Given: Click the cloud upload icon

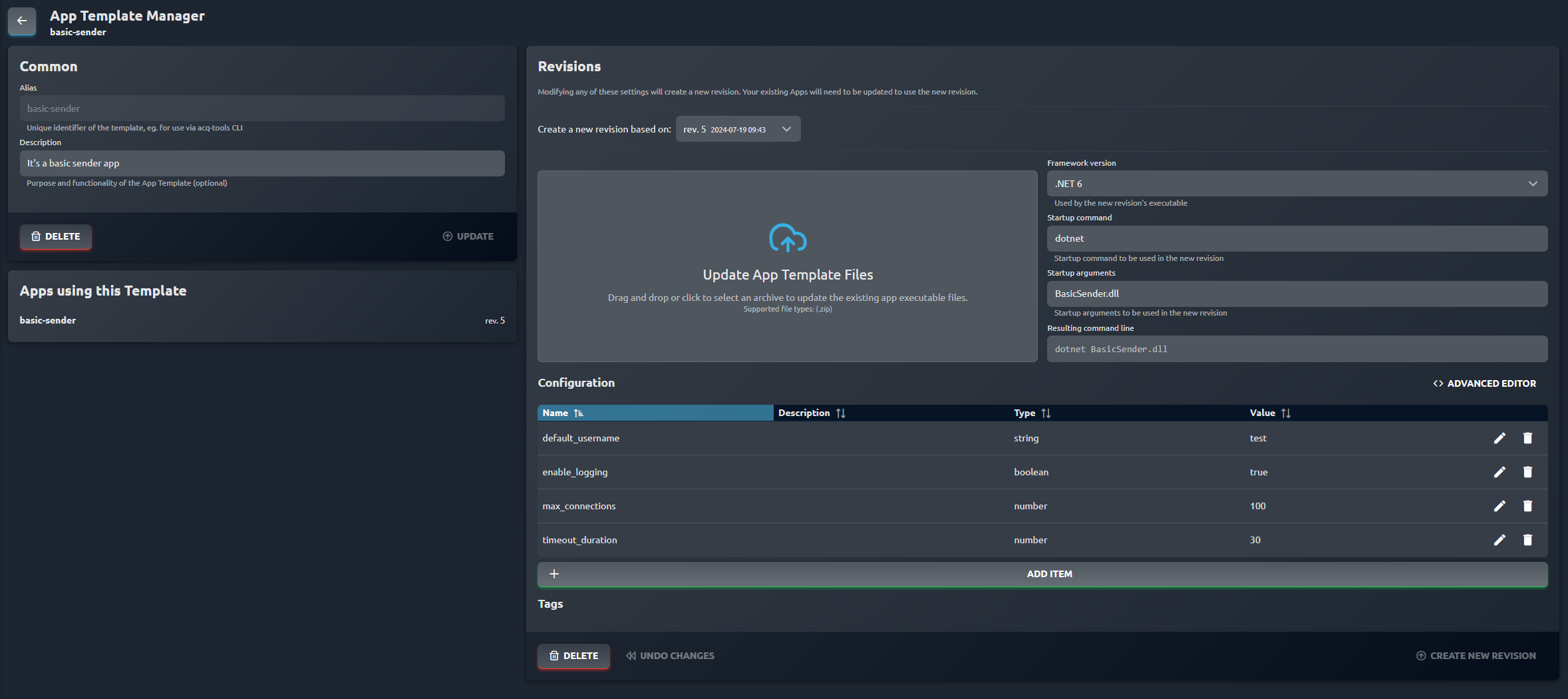Looking at the screenshot, I should [788, 238].
